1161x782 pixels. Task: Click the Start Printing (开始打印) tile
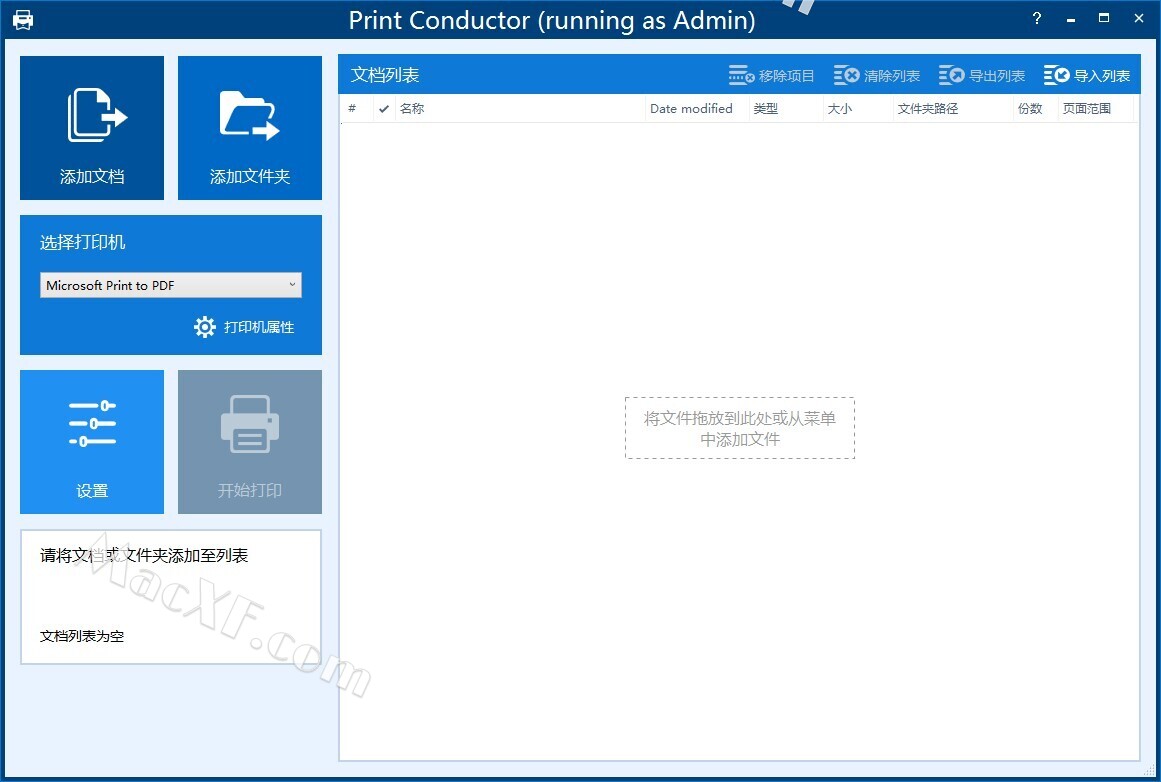(x=250, y=441)
